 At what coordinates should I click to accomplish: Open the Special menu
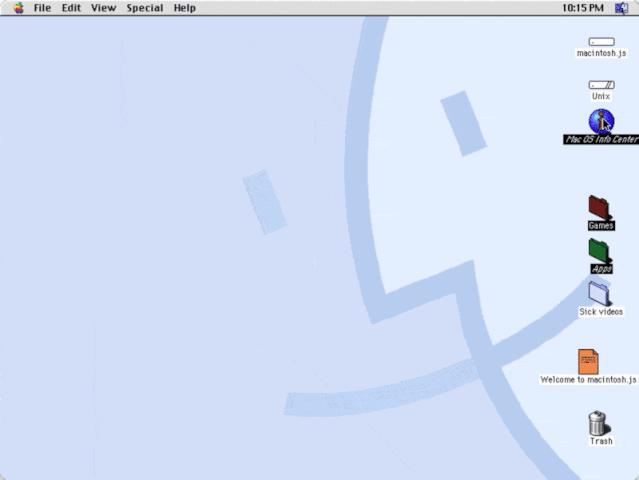pyautogui.click(x=145, y=8)
